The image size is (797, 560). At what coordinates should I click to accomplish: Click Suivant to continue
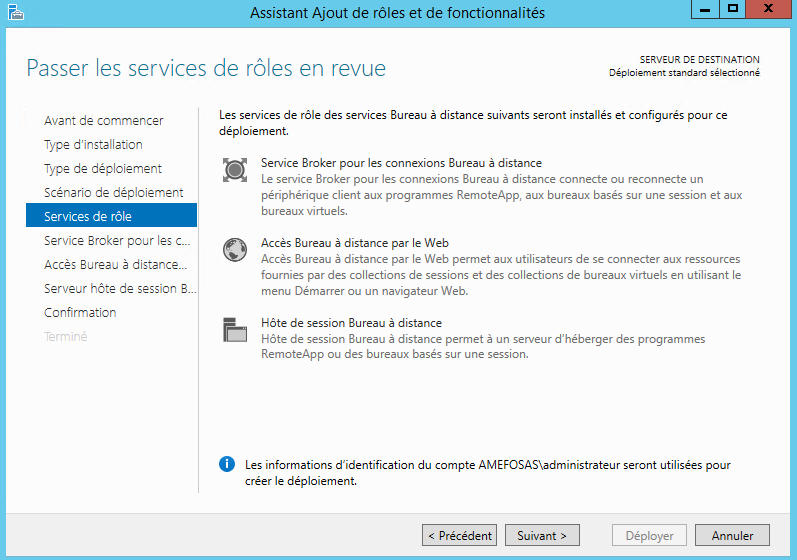tap(542, 535)
